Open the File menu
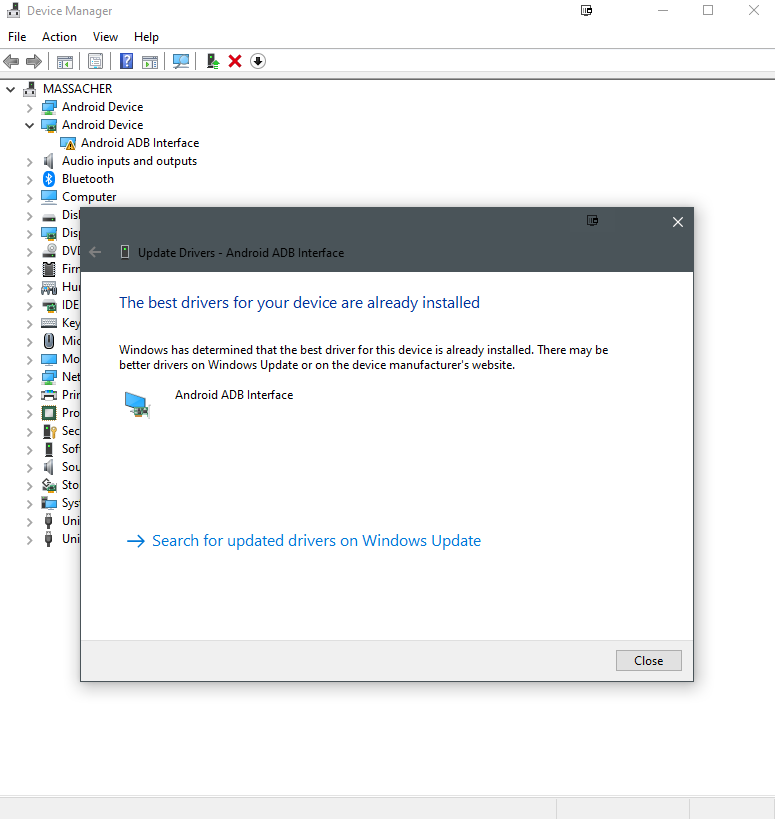The image size is (775, 819). click(17, 37)
